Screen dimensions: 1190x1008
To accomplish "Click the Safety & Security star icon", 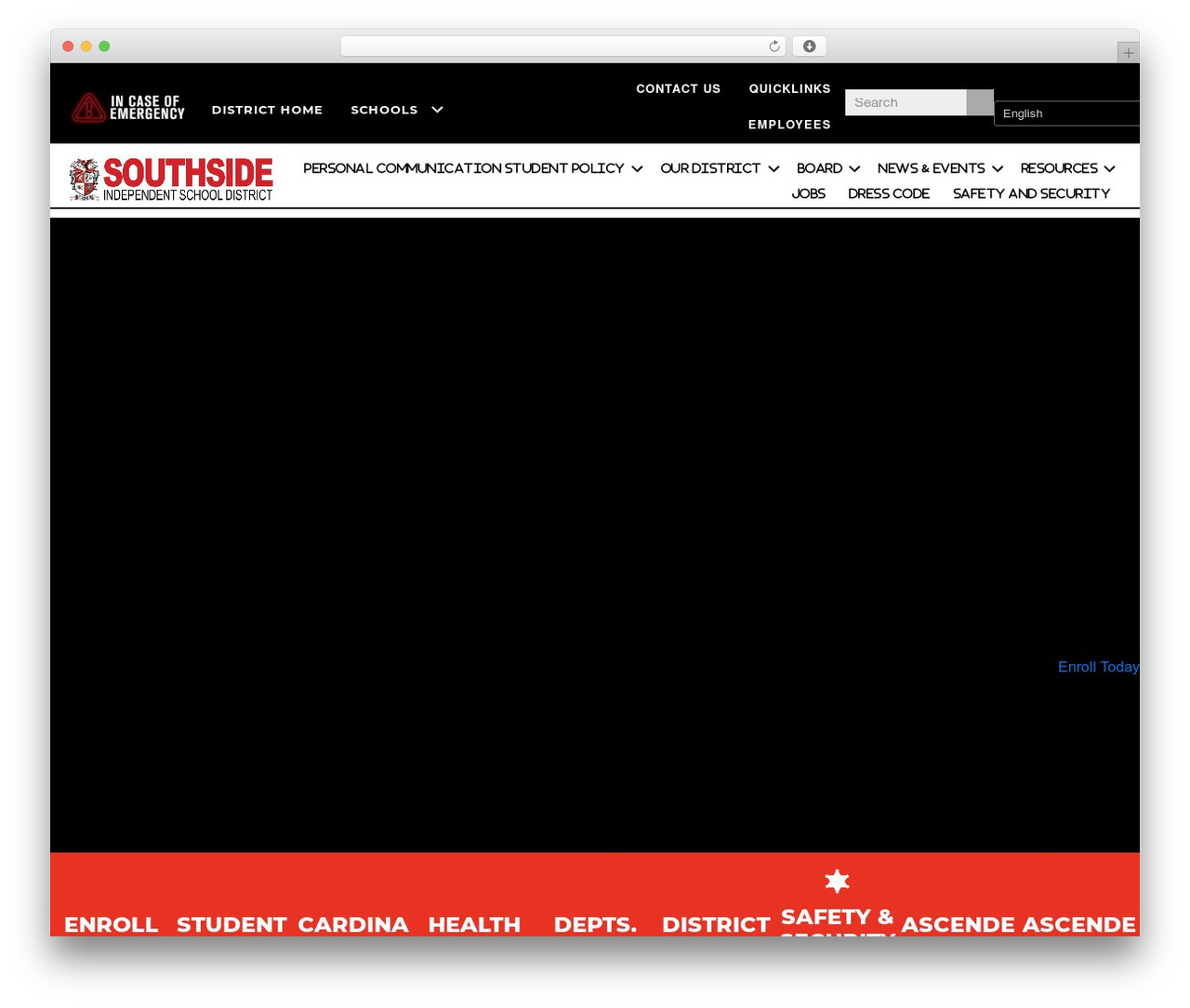I will pyautogui.click(x=838, y=882).
